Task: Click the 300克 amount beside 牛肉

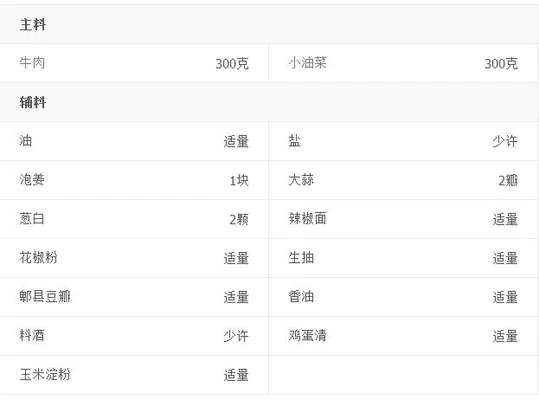Action: coord(232,64)
